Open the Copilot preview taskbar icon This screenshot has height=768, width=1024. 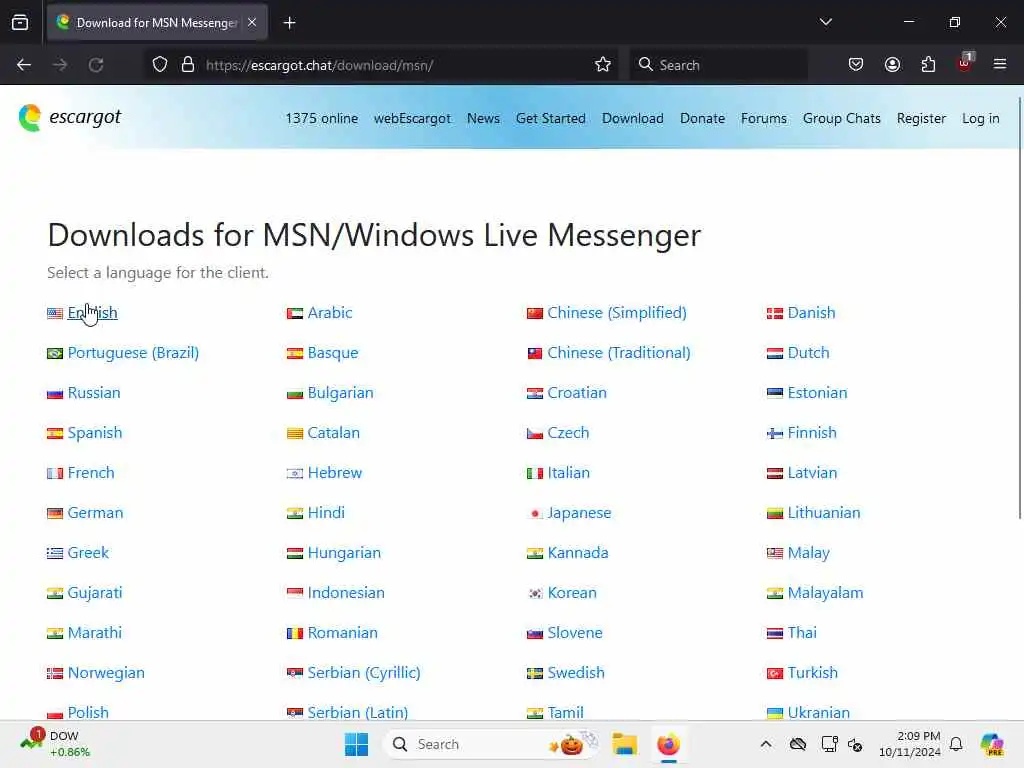992,744
